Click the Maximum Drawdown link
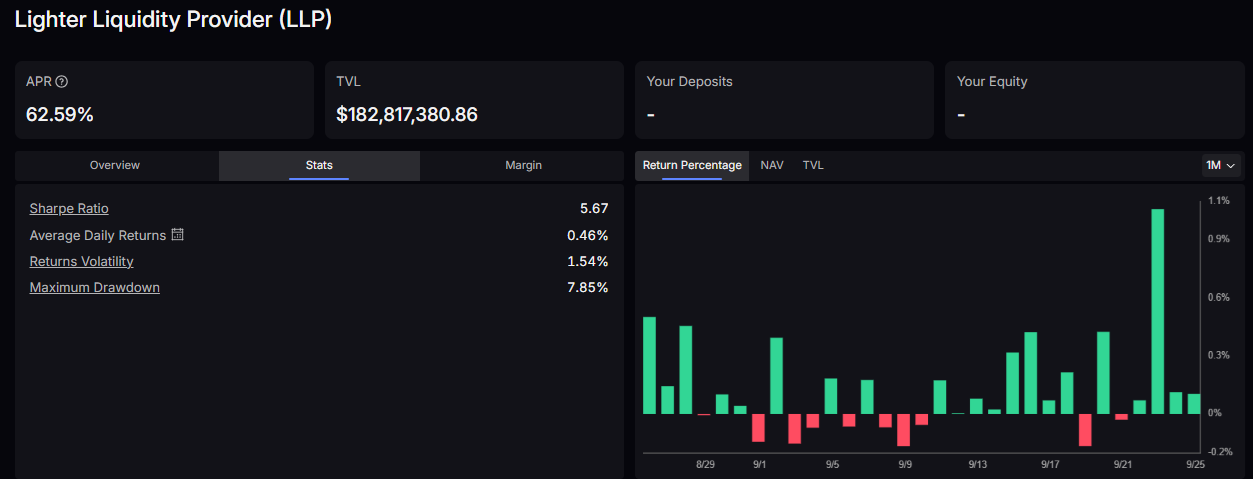The width and height of the screenshot is (1253, 479). (94, 287)
